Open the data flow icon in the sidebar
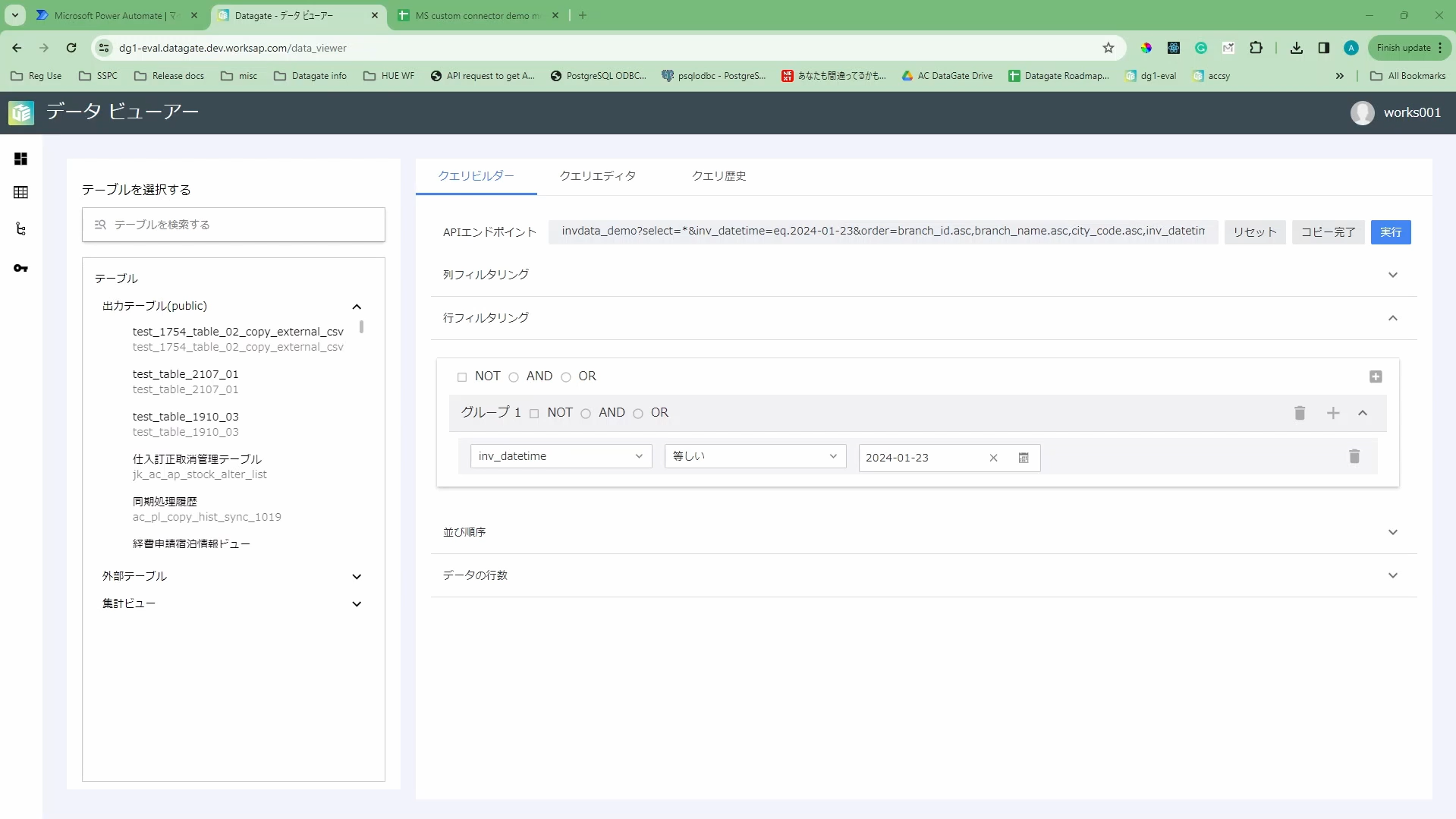This screenshot has height=819, width=1456. click(x=20, y=228)
